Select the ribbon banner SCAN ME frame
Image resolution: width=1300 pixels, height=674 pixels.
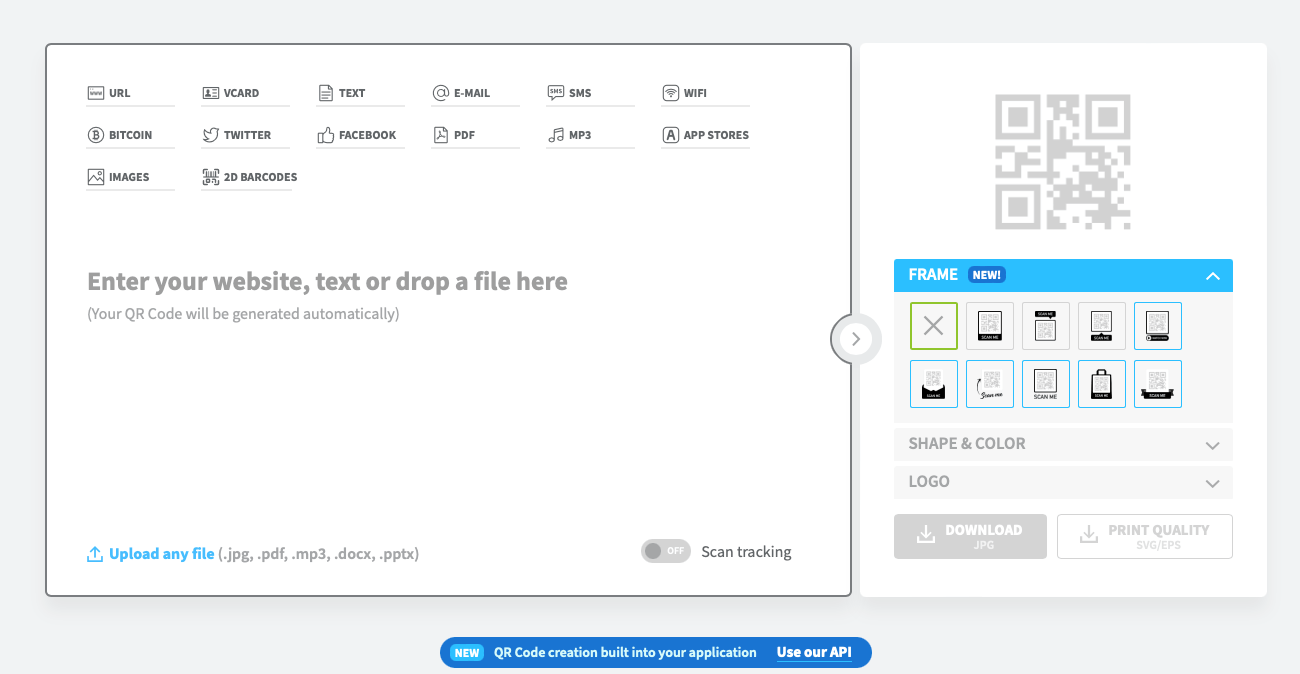click(1158, 384)
